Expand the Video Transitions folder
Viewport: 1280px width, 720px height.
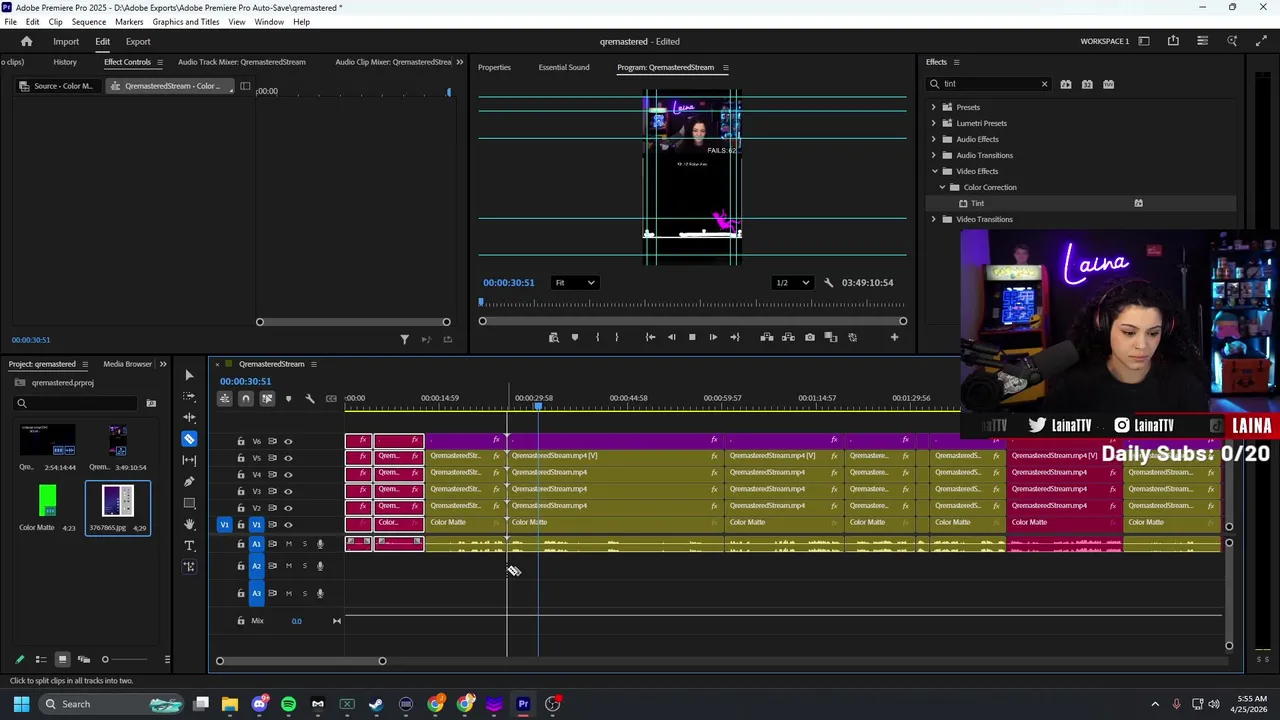(934, 219)
